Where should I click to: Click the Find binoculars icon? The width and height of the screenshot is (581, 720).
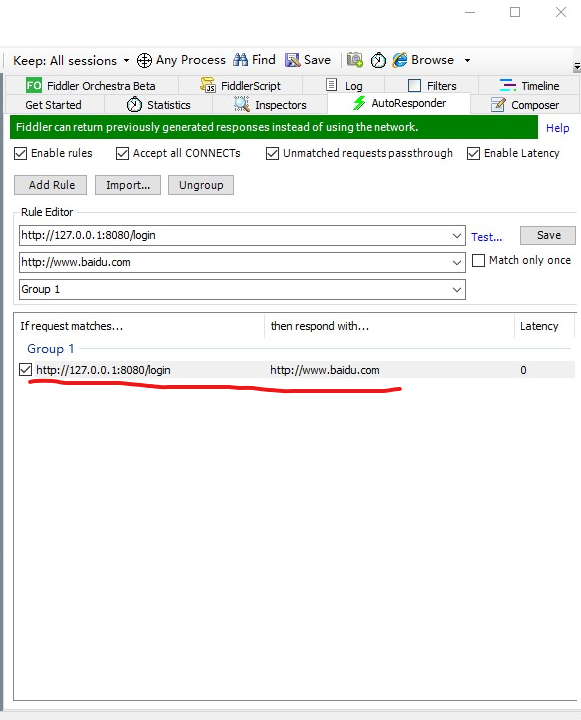point(240,60)
